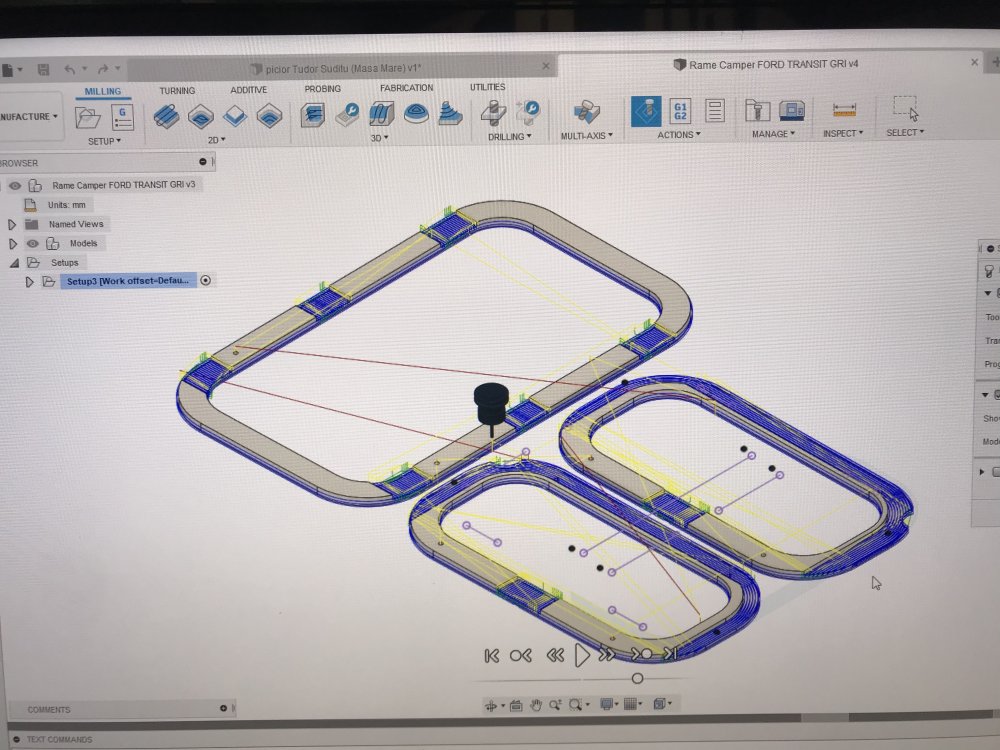Image resolution: width=1000 pixels, height=750 pixels.
Task: Switch to picior Tudor Suditu document tab
Action: (338, 67)
